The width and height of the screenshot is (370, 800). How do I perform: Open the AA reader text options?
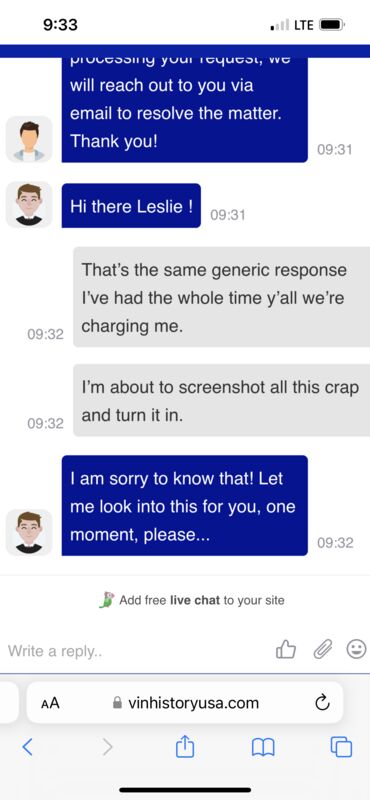(50, 703)
